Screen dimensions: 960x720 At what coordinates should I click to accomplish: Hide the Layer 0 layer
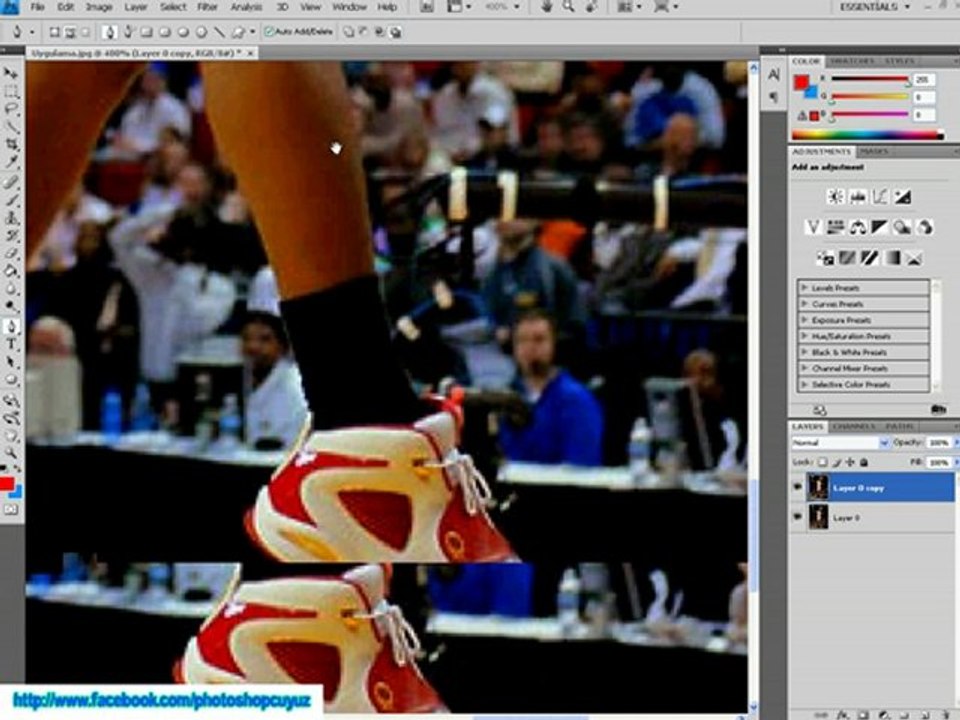797,517
